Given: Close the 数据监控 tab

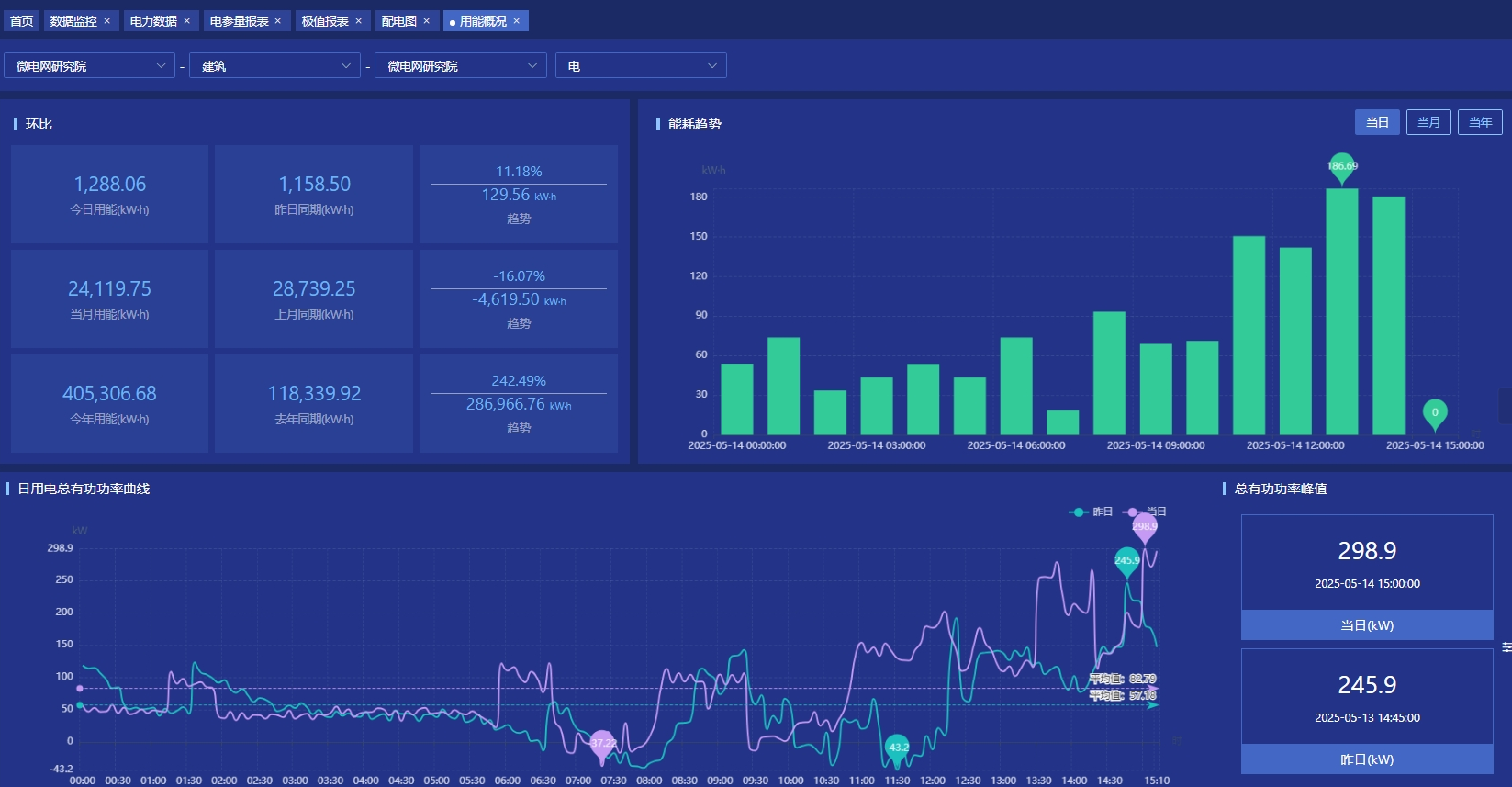Looking at the screenshot, I should [106, 21].
